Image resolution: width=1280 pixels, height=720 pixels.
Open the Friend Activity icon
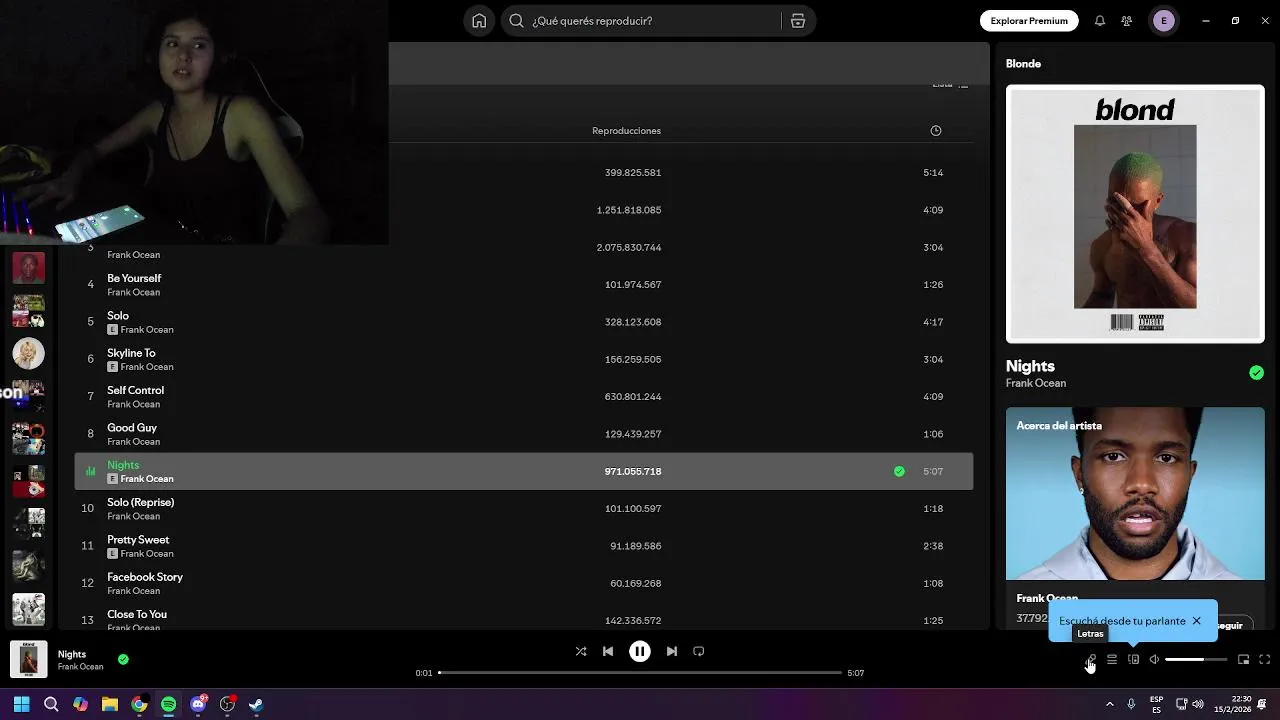(x=1127, y=21)
